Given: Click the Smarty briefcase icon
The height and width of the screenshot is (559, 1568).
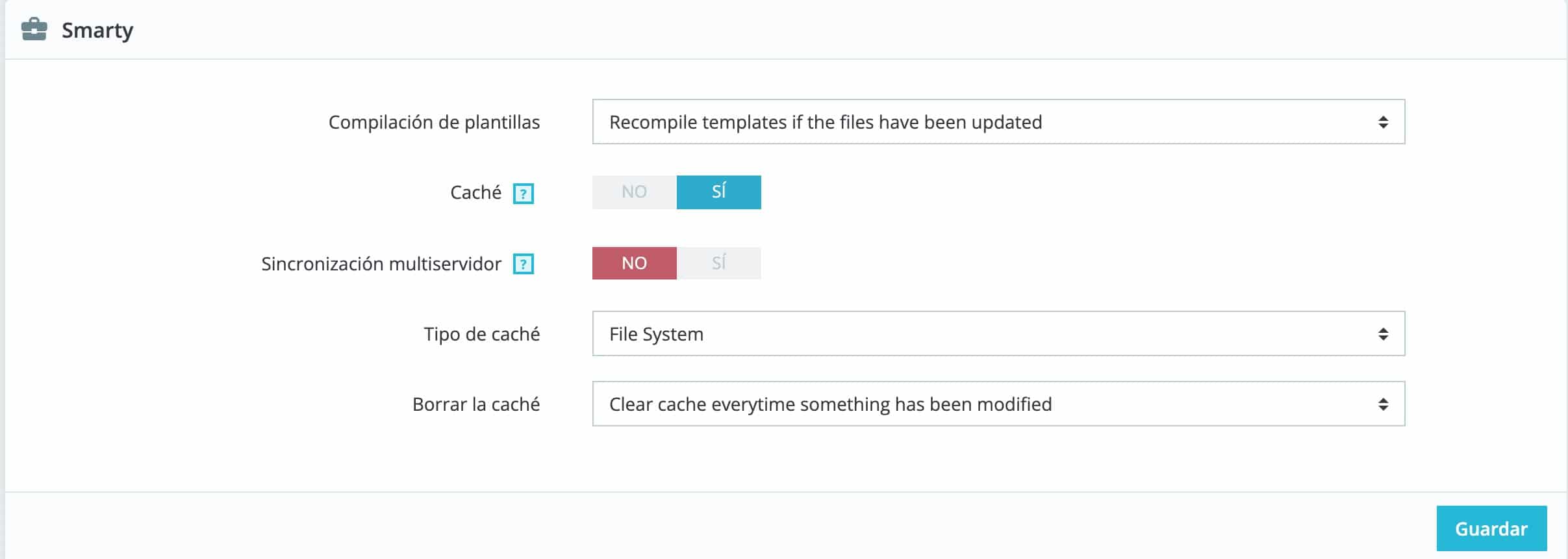Looking at the screenshot, I should 34,30.
